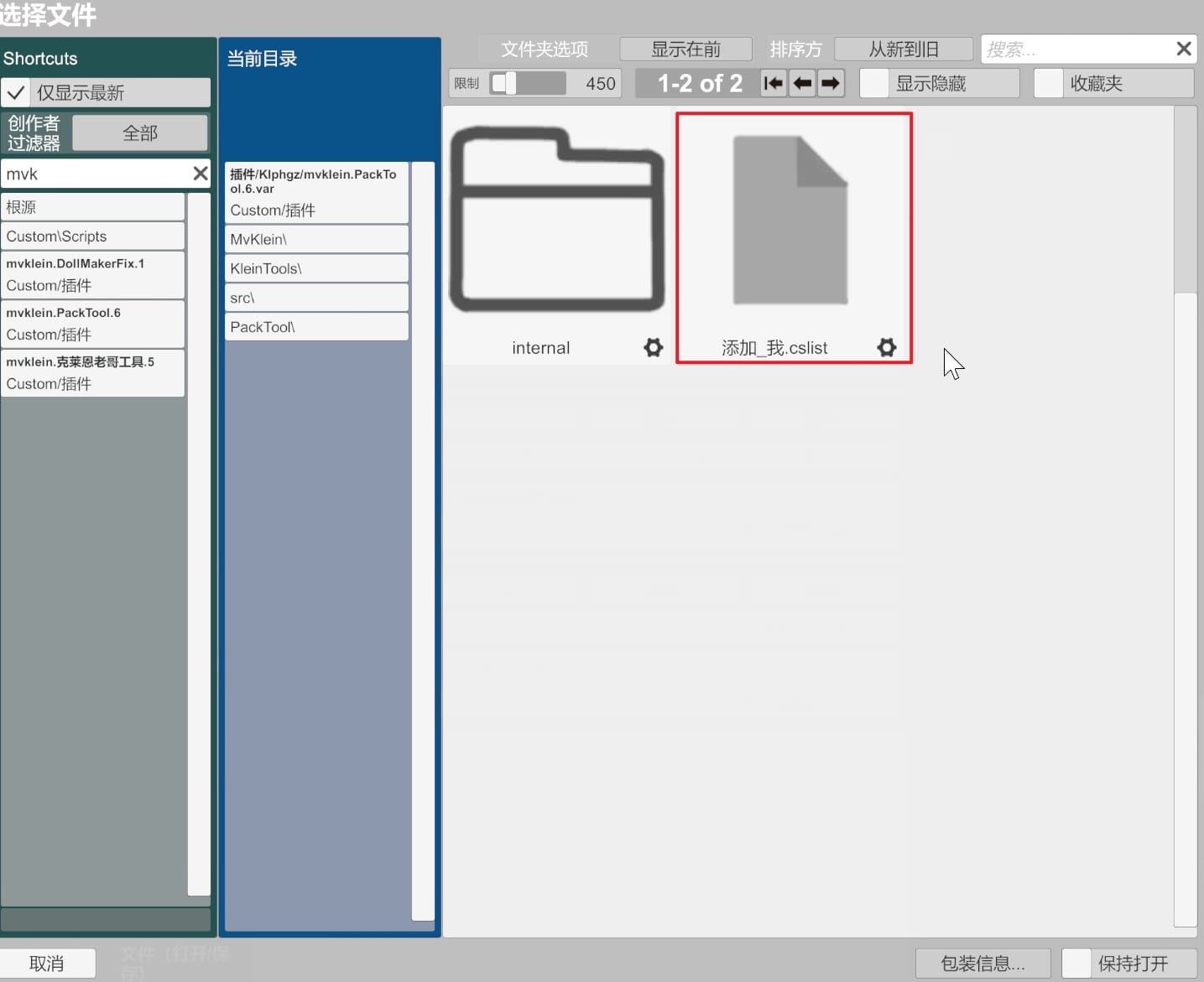
Task: Clear the search box with X
Action: (1183, 49)
